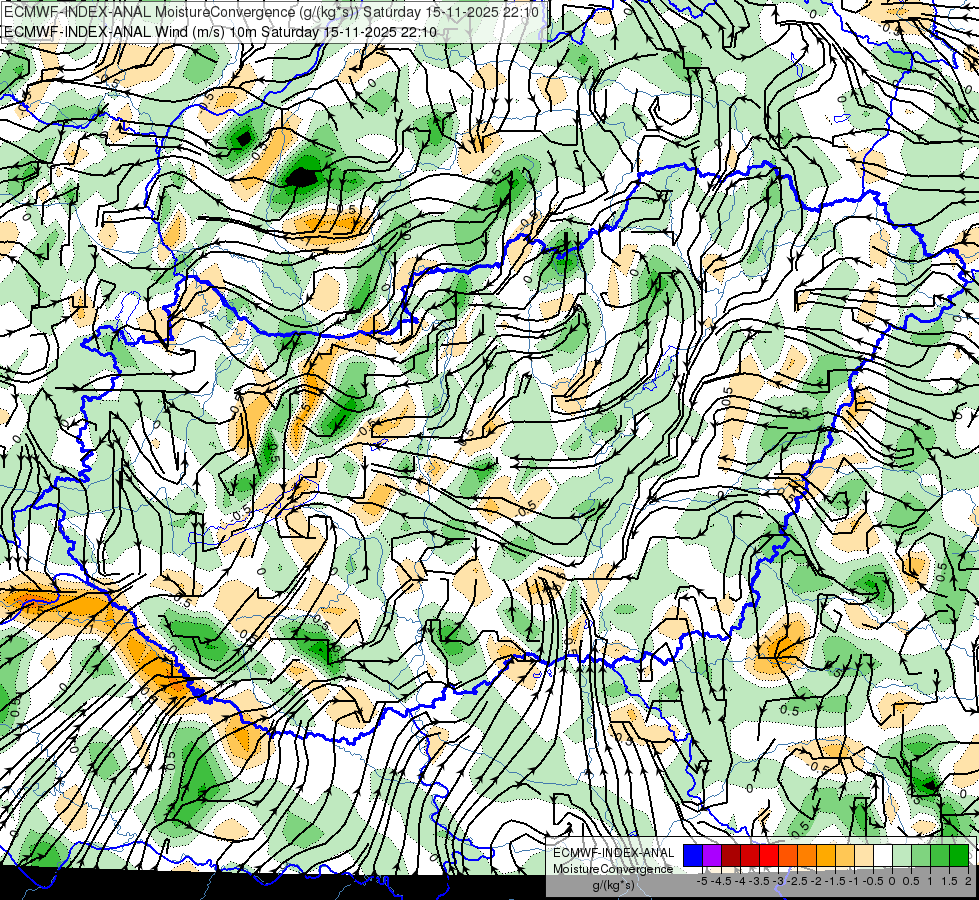The image size is (979, 900).
Task: Click the -1 legend tick value
Action: pos(854,881)
